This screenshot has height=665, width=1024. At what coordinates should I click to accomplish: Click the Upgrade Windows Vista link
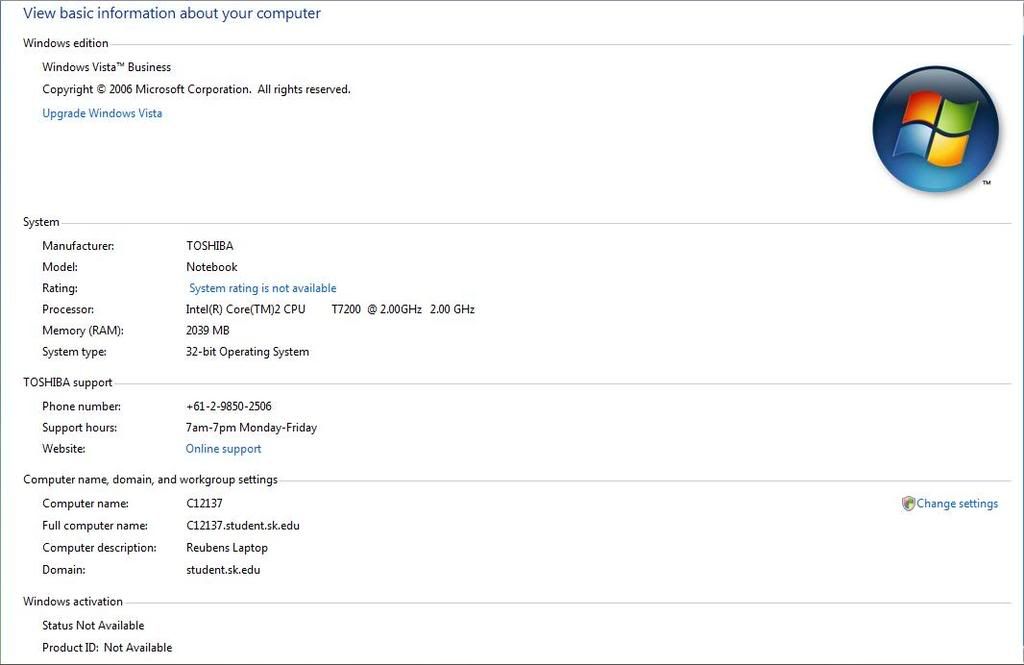[102, 113]
